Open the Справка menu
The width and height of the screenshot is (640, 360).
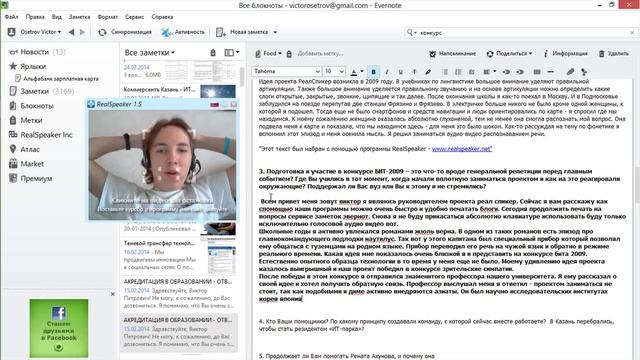coord(162,17)
